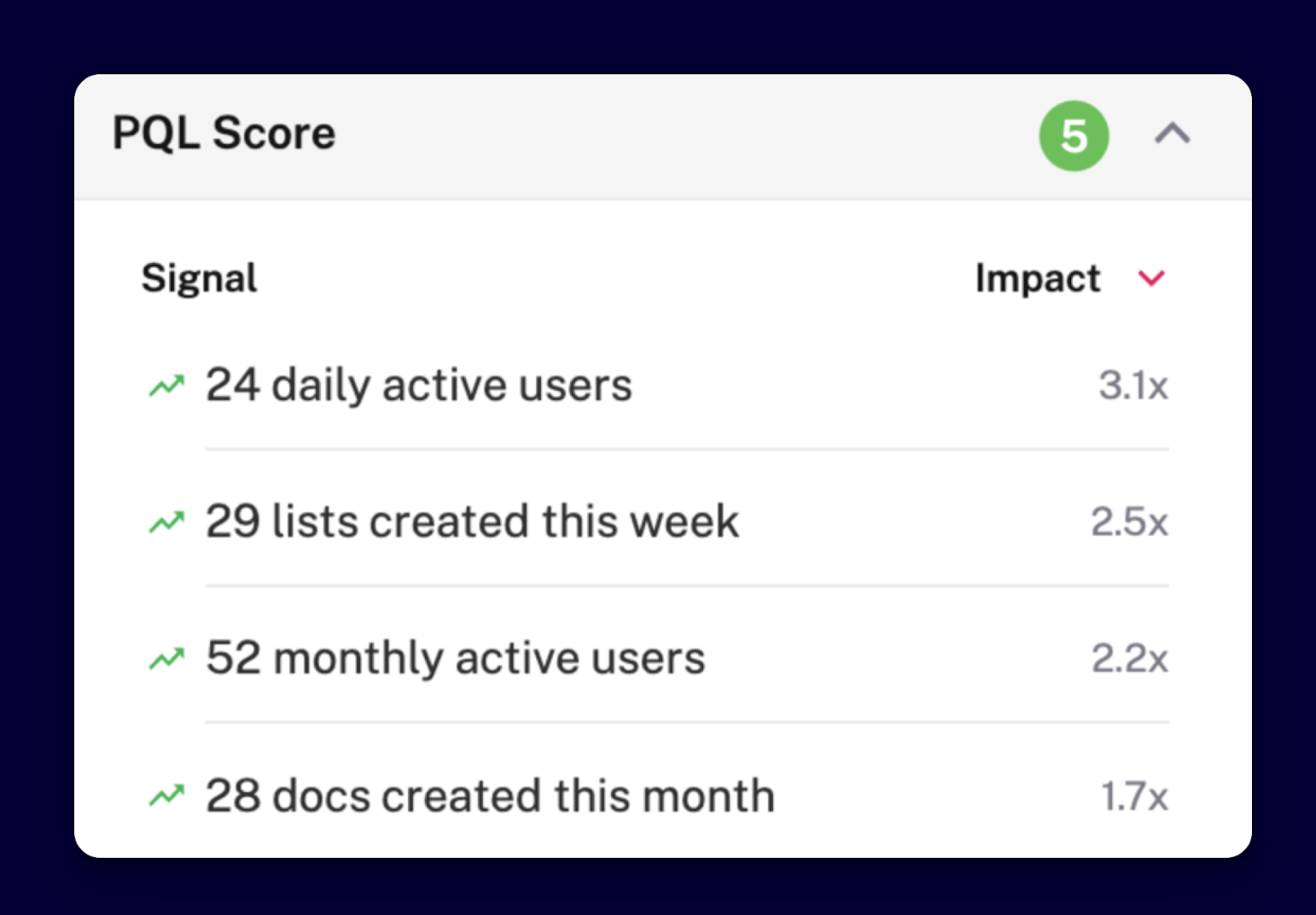Screen dimensions: 1316x915
Task: Select the 24 daily active users signal
Action: pos(418,385)
